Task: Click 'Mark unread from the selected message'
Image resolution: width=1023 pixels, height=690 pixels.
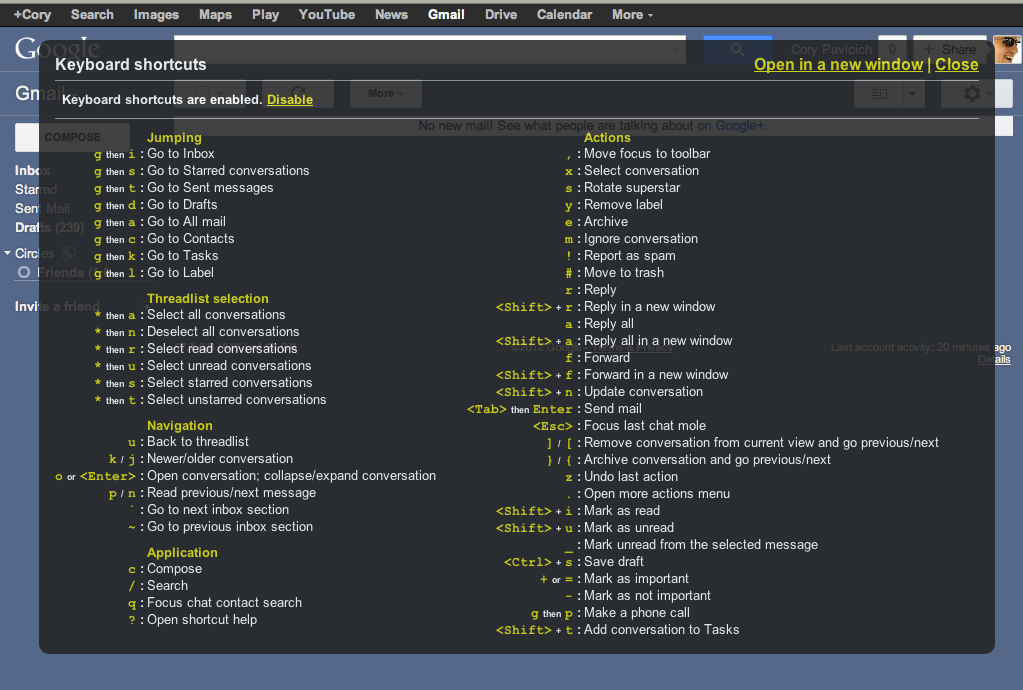Action: [x=701, y=545]
